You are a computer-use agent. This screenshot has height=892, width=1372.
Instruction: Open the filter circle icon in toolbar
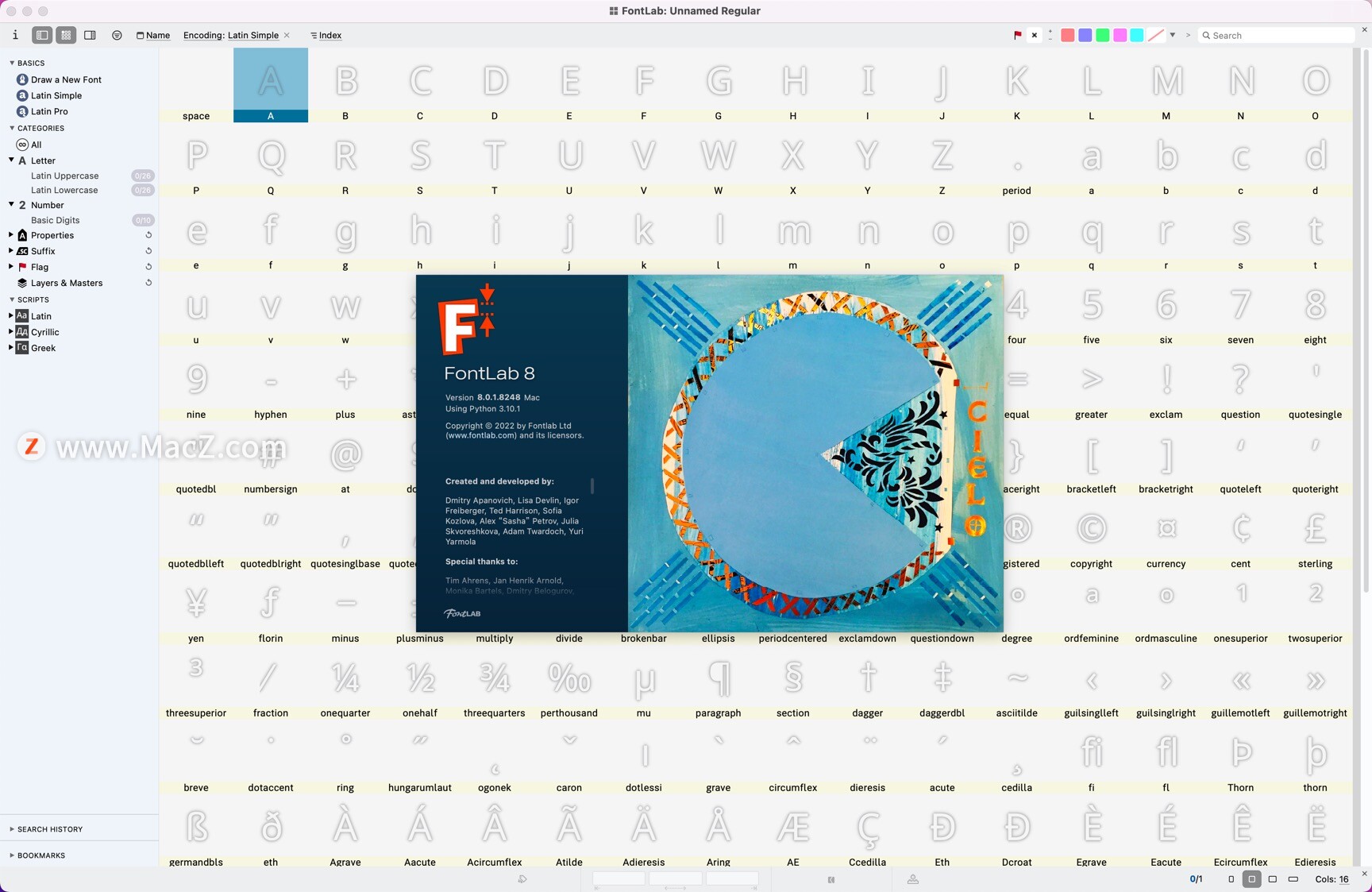pos(117,35)
